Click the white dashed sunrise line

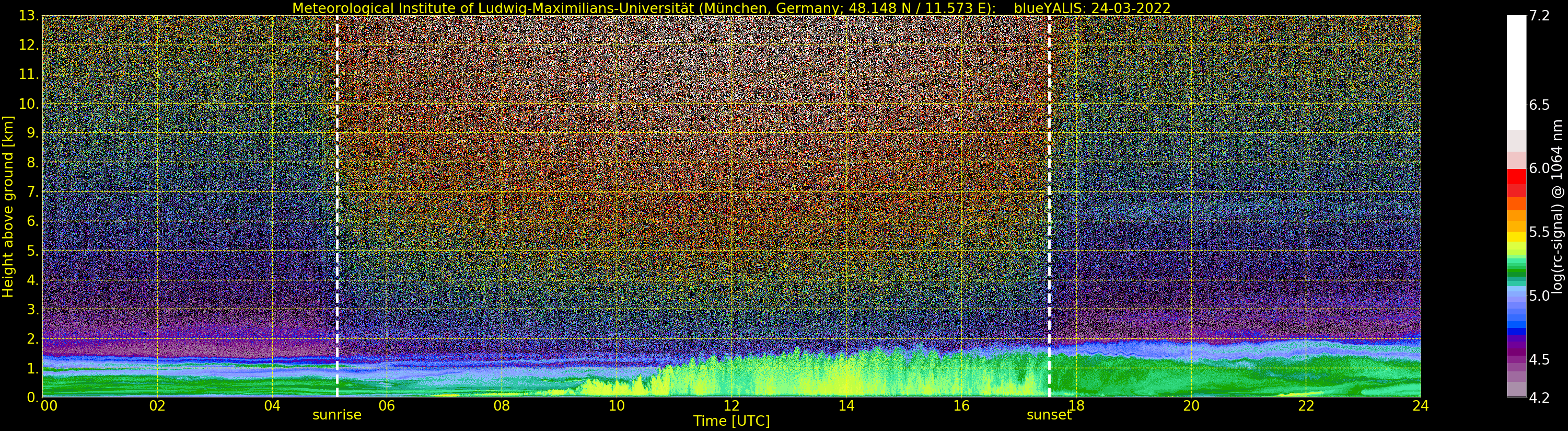(x=336, y=206)
